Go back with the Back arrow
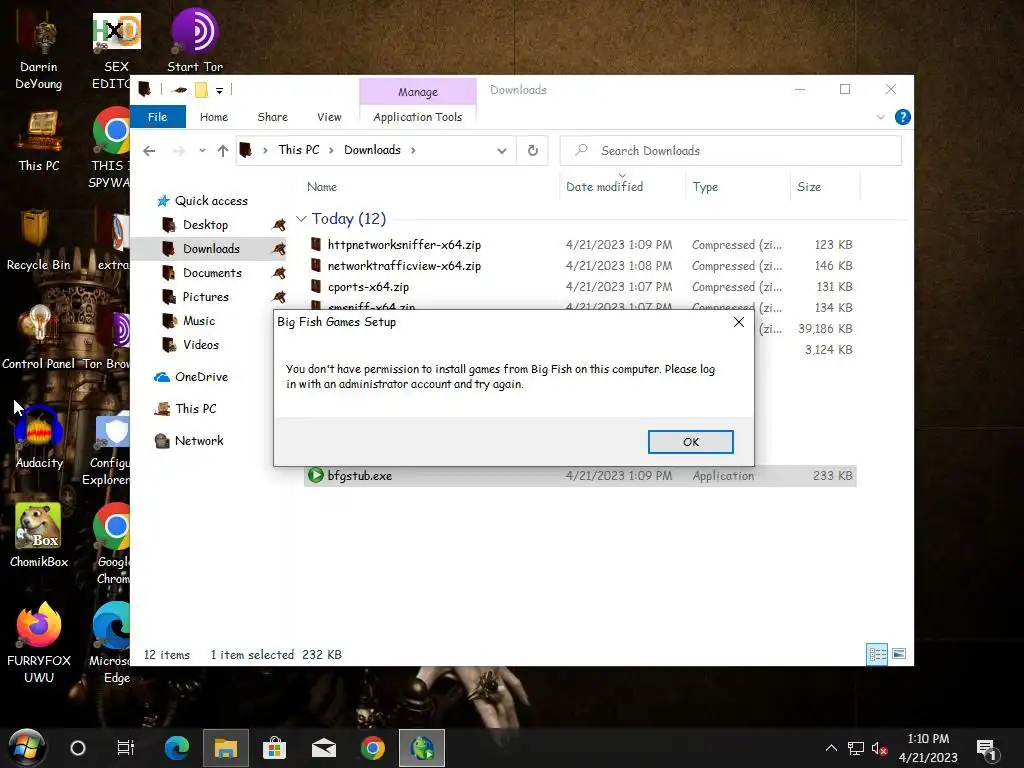Image resolution: width=1024 pixels, height=768 pixels. tap(149, 151)
